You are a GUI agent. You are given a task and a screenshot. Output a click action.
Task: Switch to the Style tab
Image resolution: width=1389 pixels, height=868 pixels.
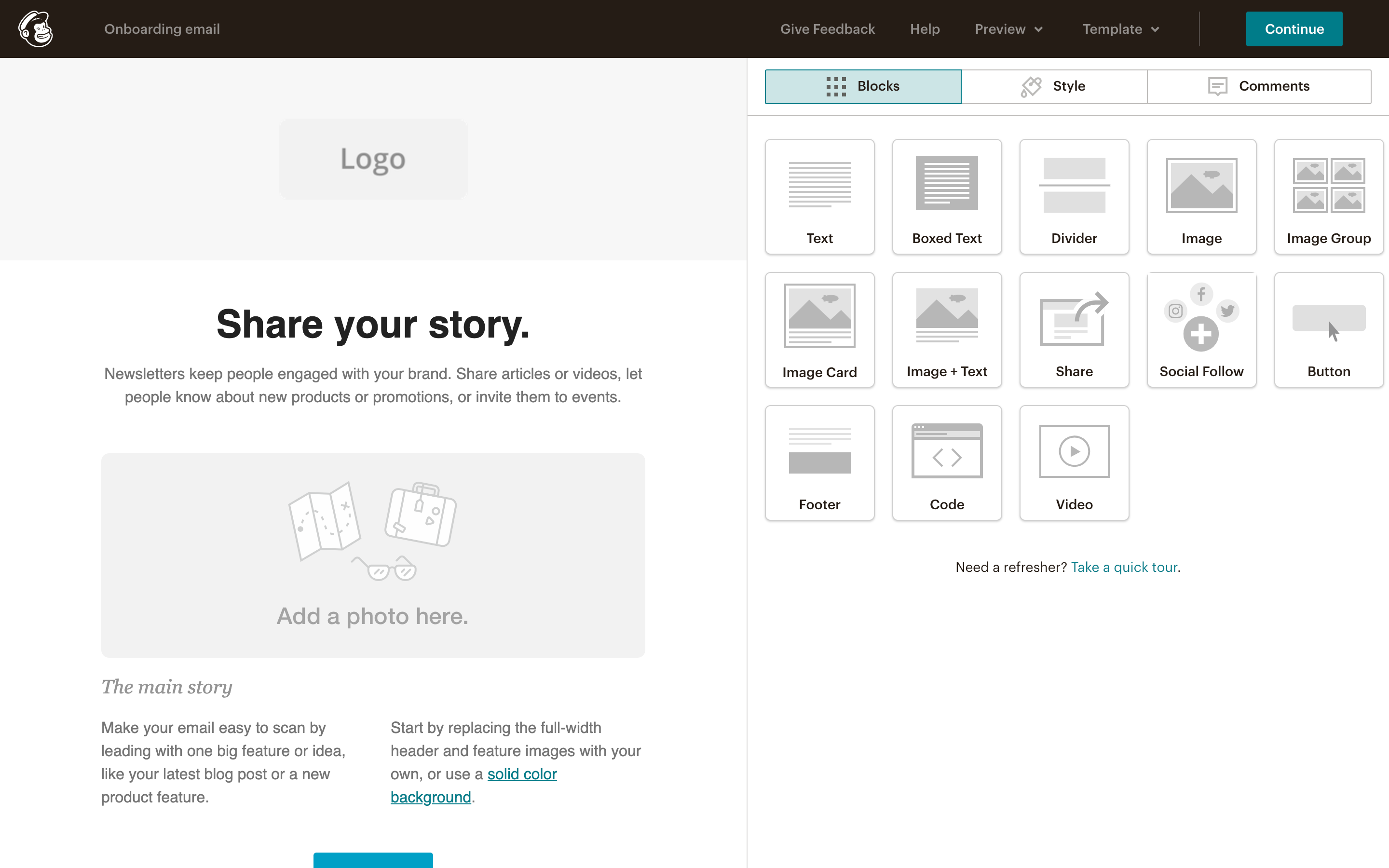1054,86
